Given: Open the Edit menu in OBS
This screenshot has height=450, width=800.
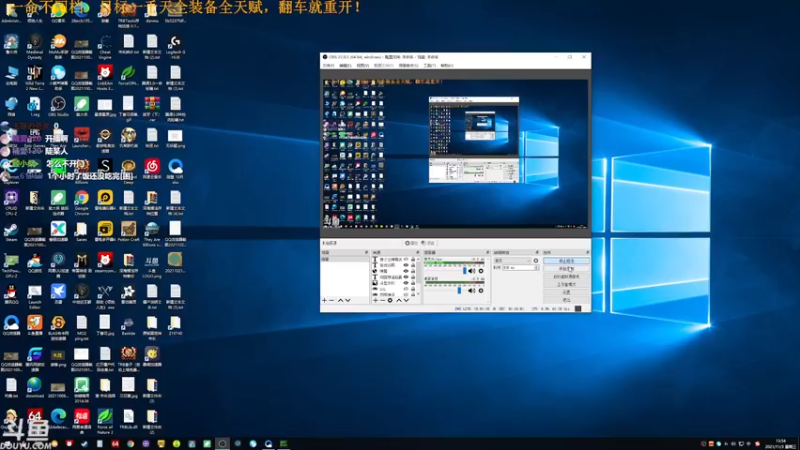Looking at the screenshot, I should coord(345,65).
